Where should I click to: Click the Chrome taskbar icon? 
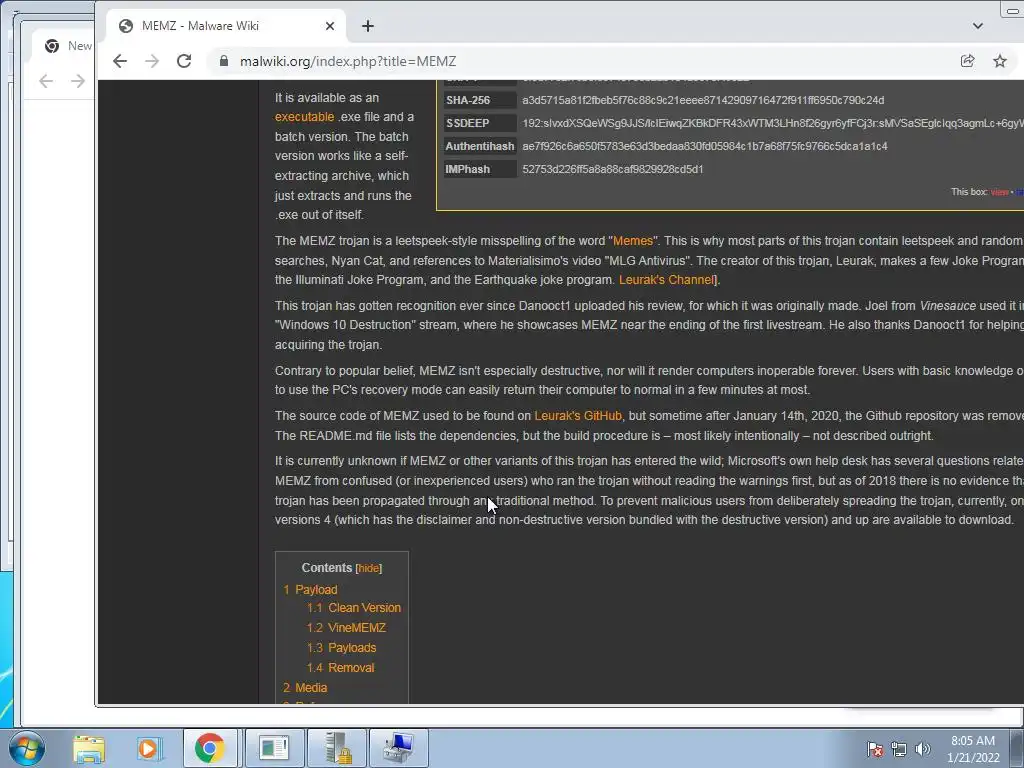pos(210,748)
